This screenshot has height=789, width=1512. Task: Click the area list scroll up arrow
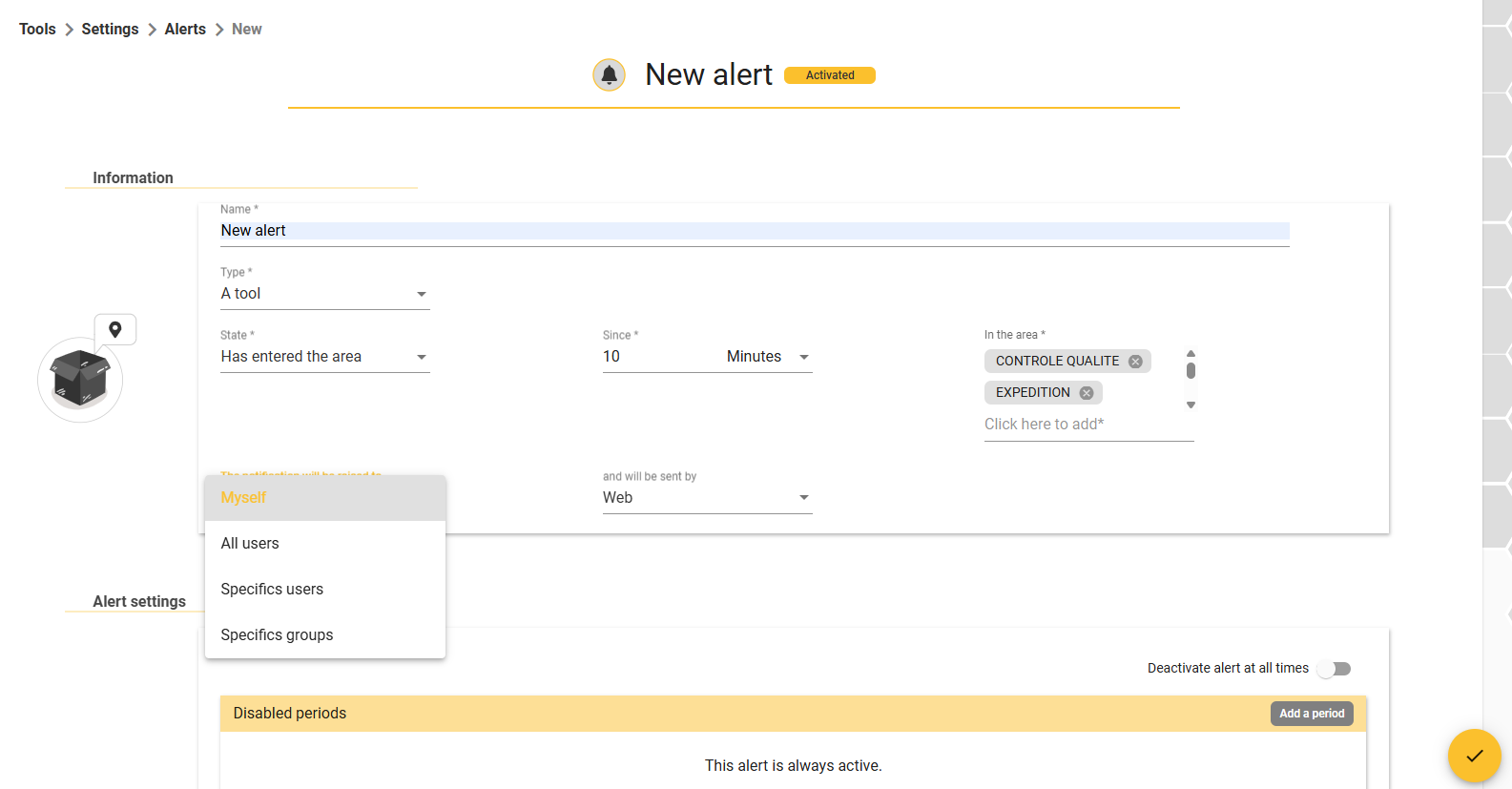point(1191,353)
